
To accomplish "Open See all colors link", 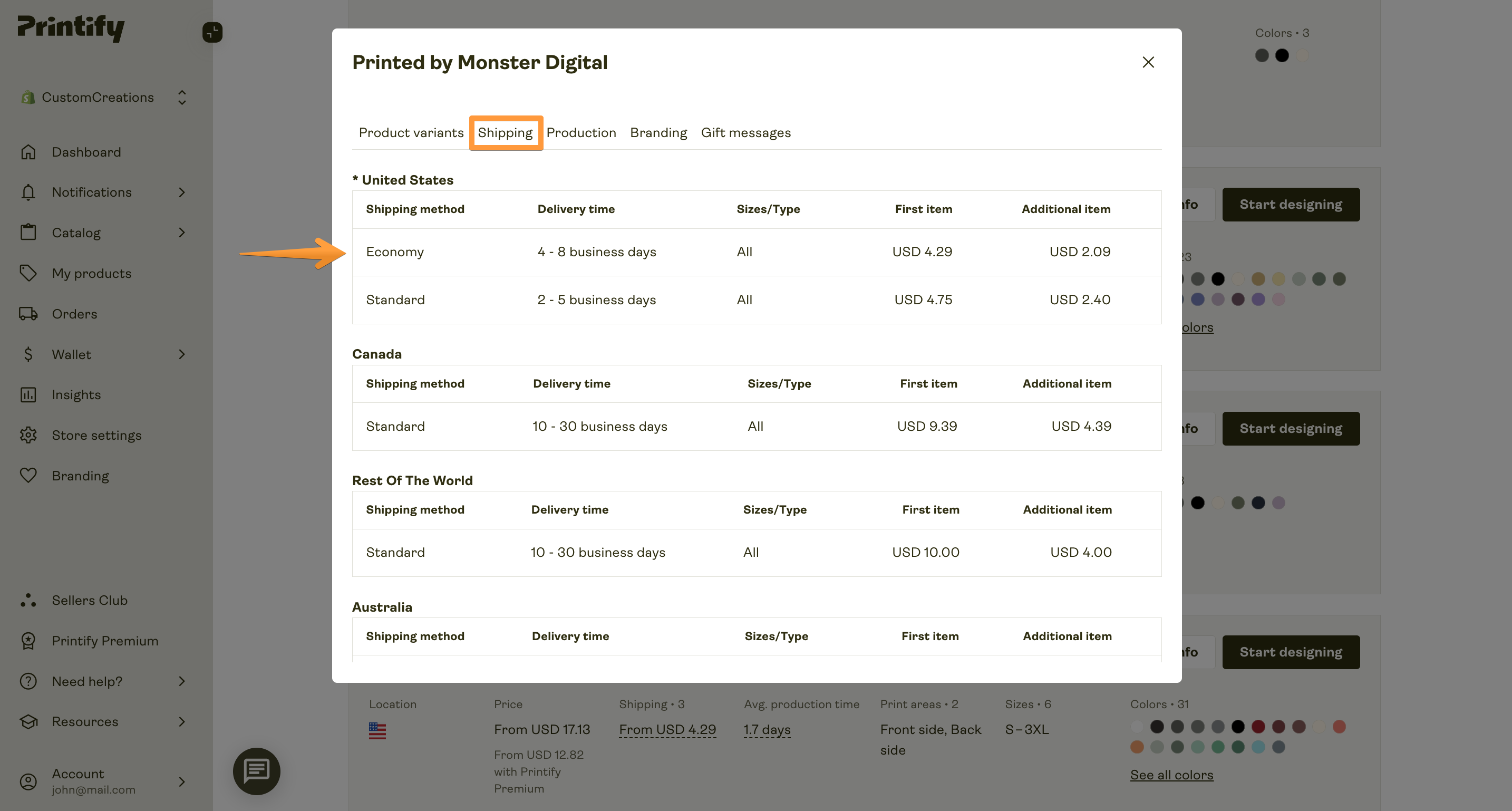I will tap(1171, 774).
